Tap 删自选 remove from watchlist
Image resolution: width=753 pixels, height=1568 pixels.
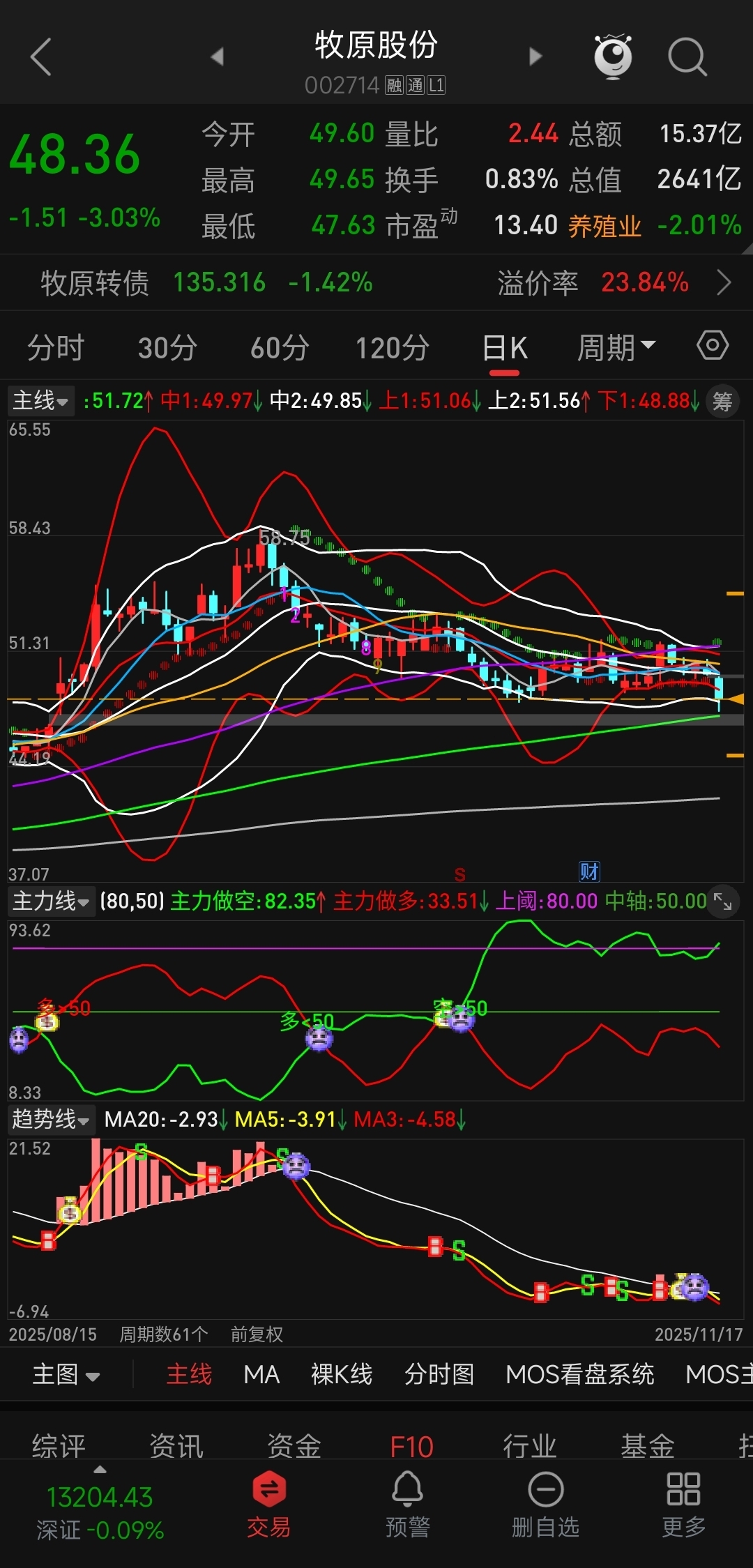tap(545, 1504)
